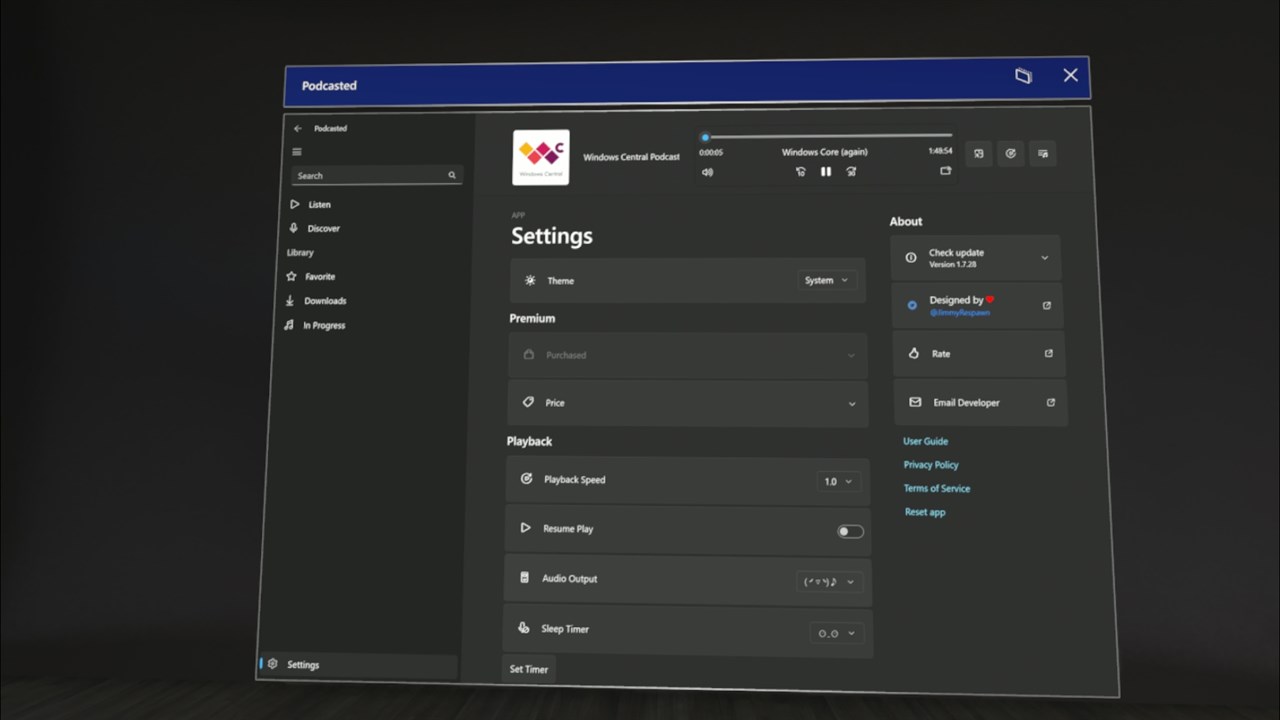1280x720 pixels.
Task: Open the Audio Output device dropdown
Action: pyautogui.click(x=830, y=582)
